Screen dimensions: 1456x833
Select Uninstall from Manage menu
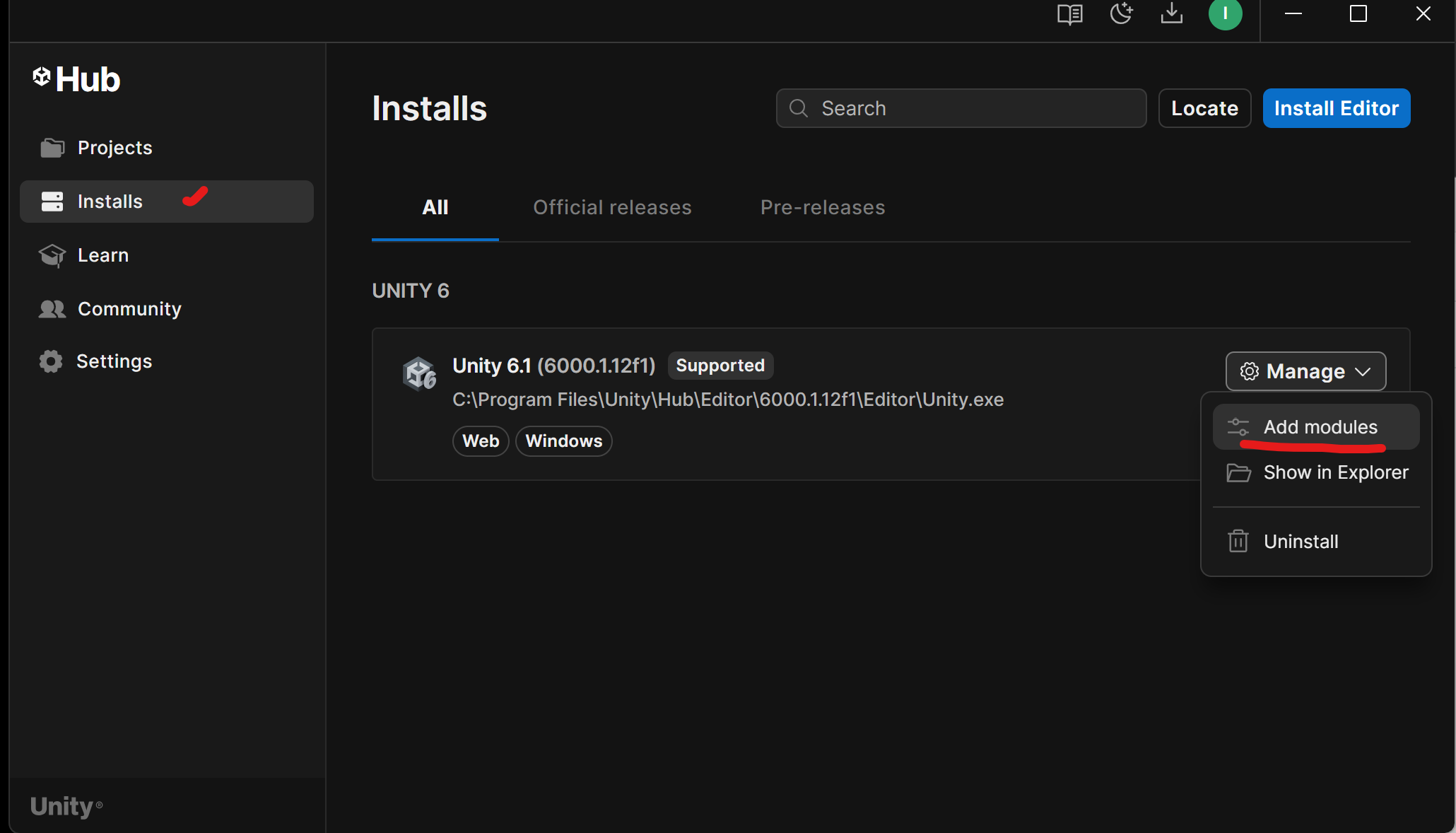(1301, 542)
